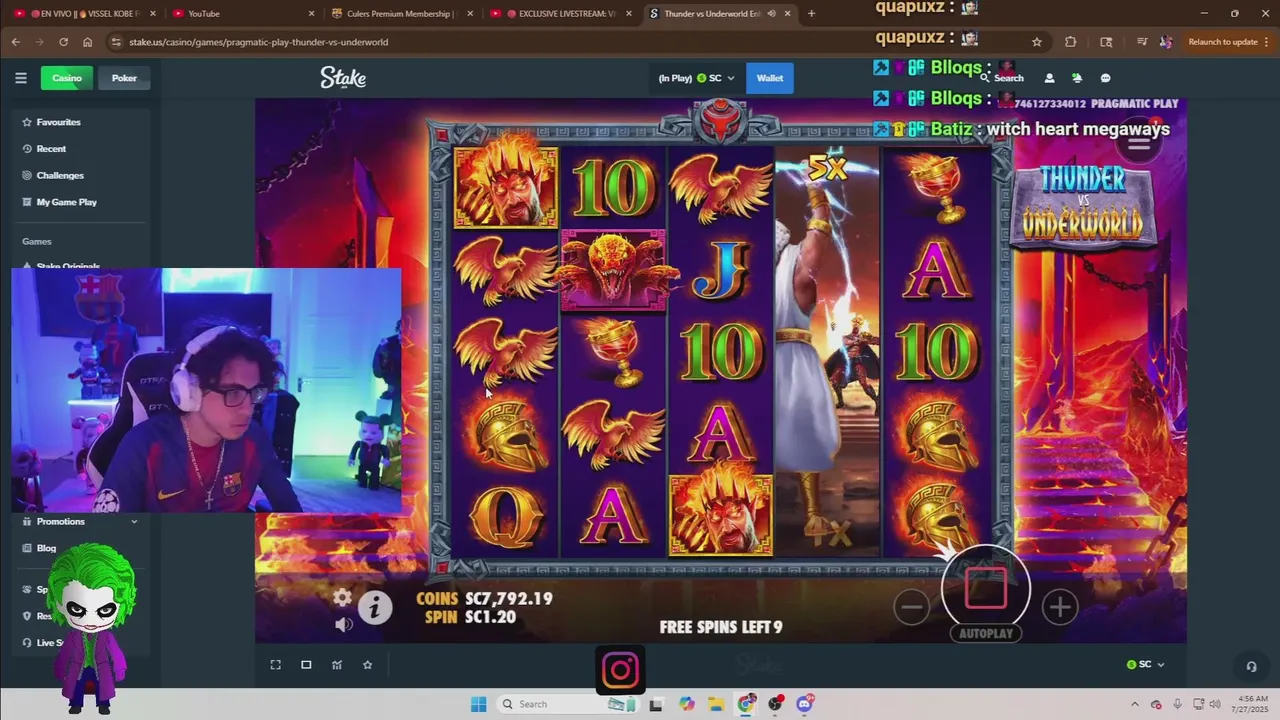
Task: Open the game info 'i' button
Action: 375,607
